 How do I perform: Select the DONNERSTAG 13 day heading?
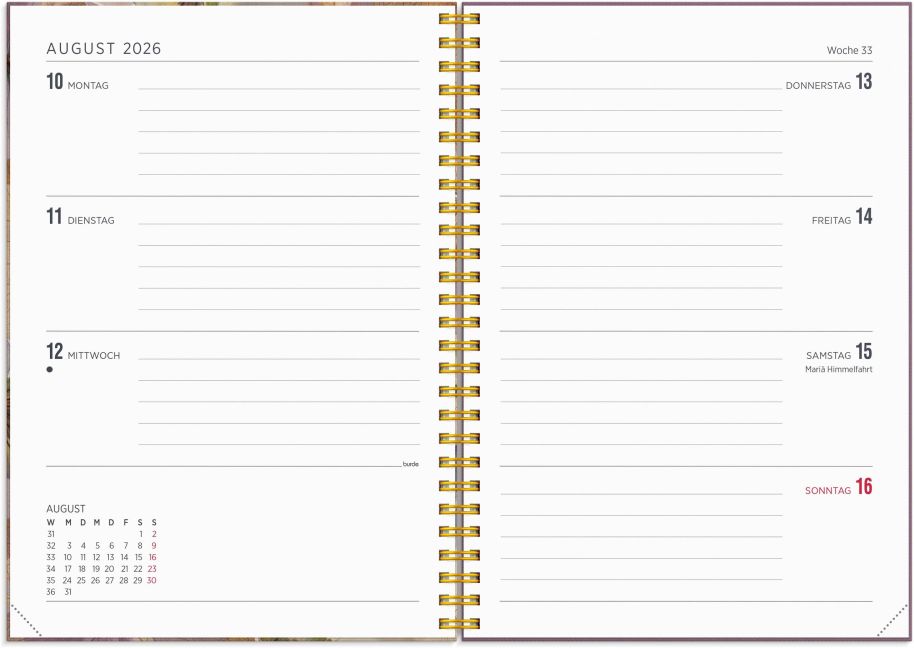(x=829, y=82)
